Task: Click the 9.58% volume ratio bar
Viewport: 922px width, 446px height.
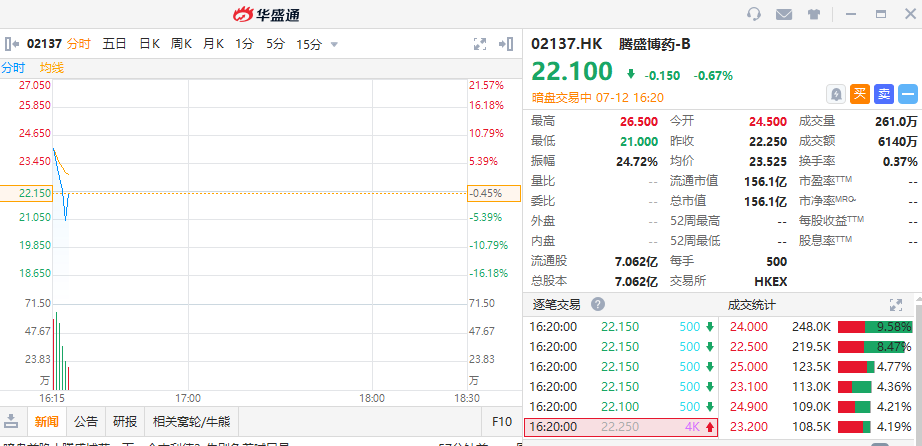Action: [x=874, y=327]
